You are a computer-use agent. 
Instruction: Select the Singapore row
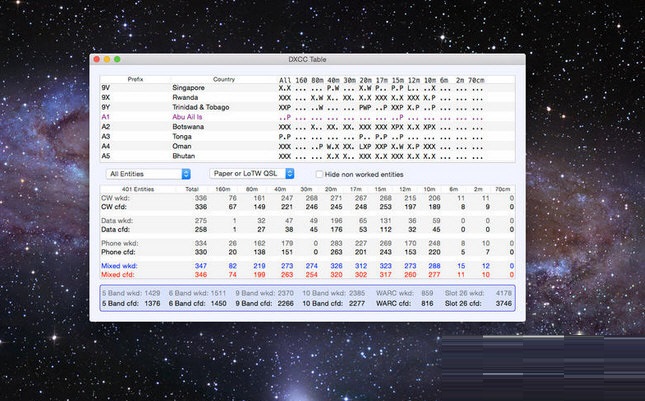307,88
